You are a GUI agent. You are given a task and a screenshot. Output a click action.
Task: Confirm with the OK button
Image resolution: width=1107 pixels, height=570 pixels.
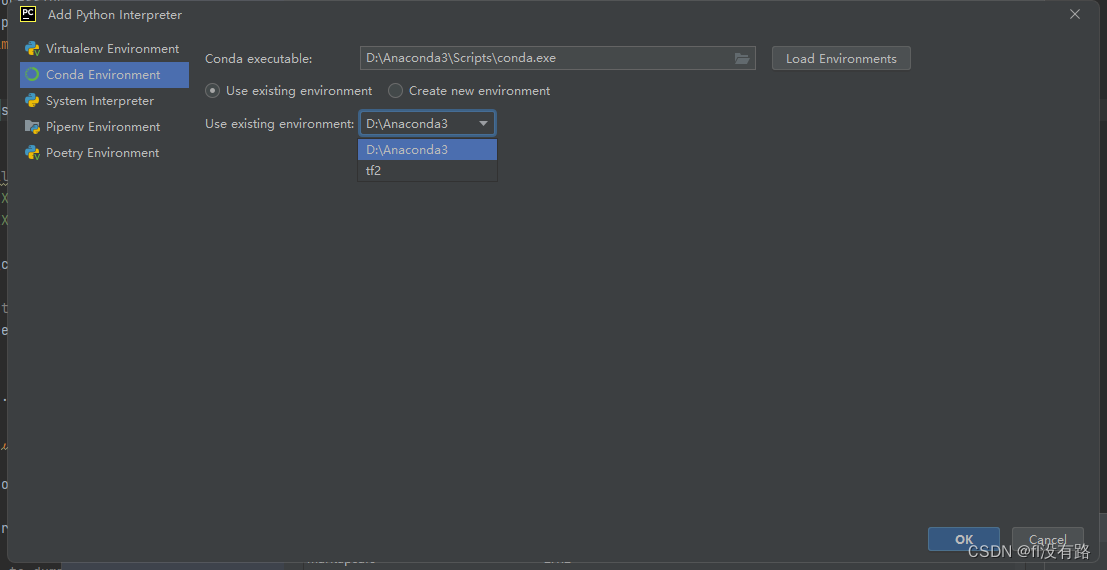coord(964,540)
